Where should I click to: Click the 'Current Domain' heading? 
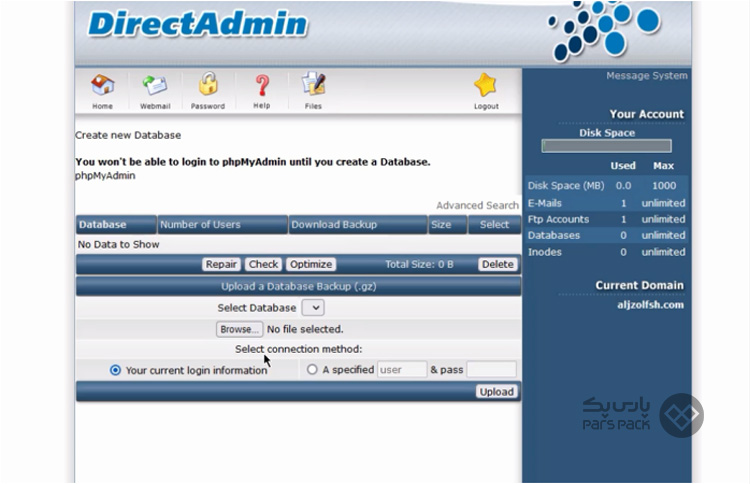click(640, 286)
